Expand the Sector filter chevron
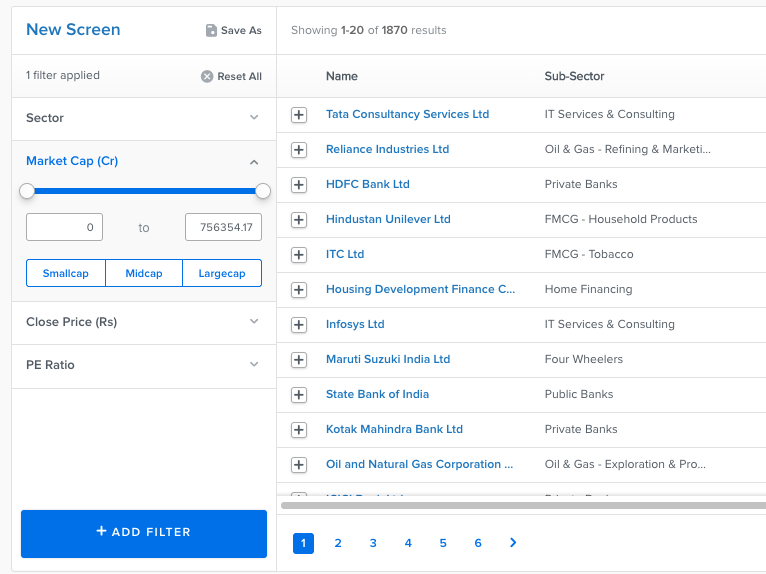Image resolution: width=766 pixels, height=574 pixels. pyautogui.click(x=254, y=117)
